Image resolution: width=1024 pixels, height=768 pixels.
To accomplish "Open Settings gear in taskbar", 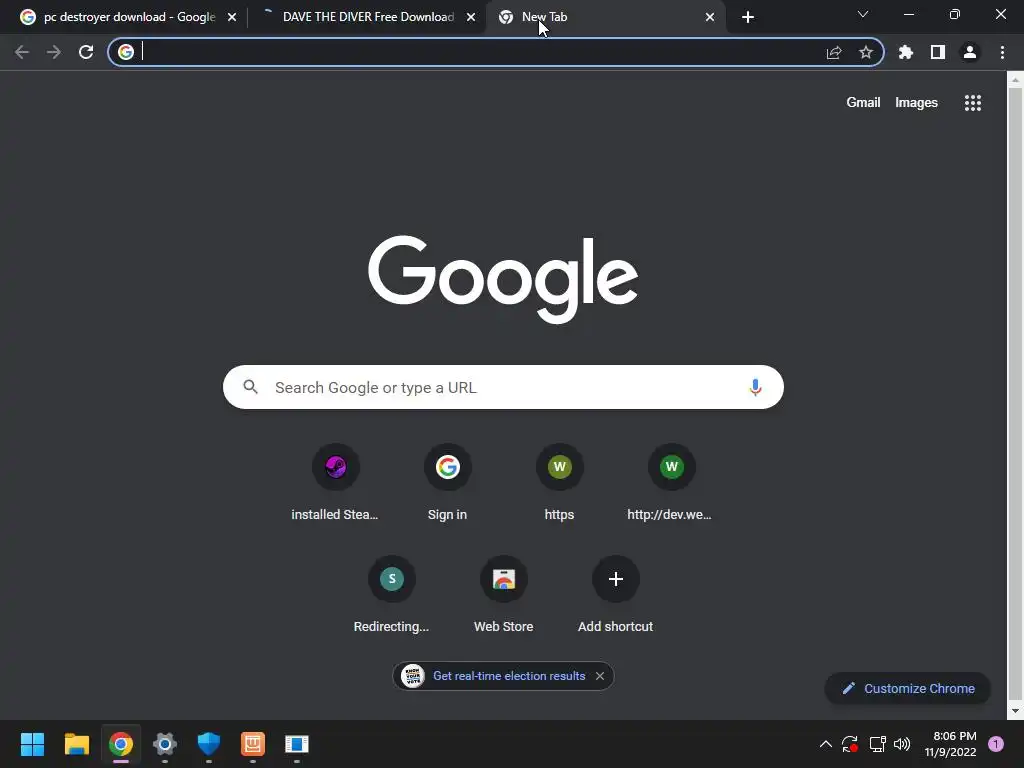I will tap(165, 744).
